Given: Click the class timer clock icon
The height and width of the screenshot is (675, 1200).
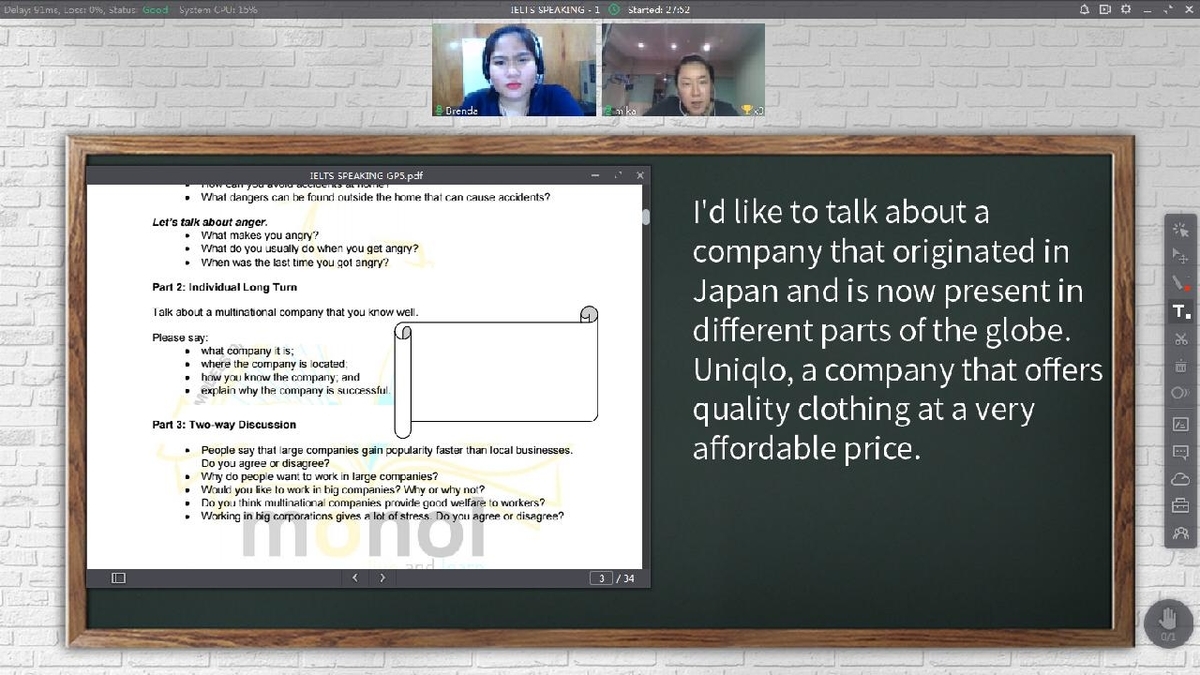Looking at the screenshot, I should tap(614, 9).
